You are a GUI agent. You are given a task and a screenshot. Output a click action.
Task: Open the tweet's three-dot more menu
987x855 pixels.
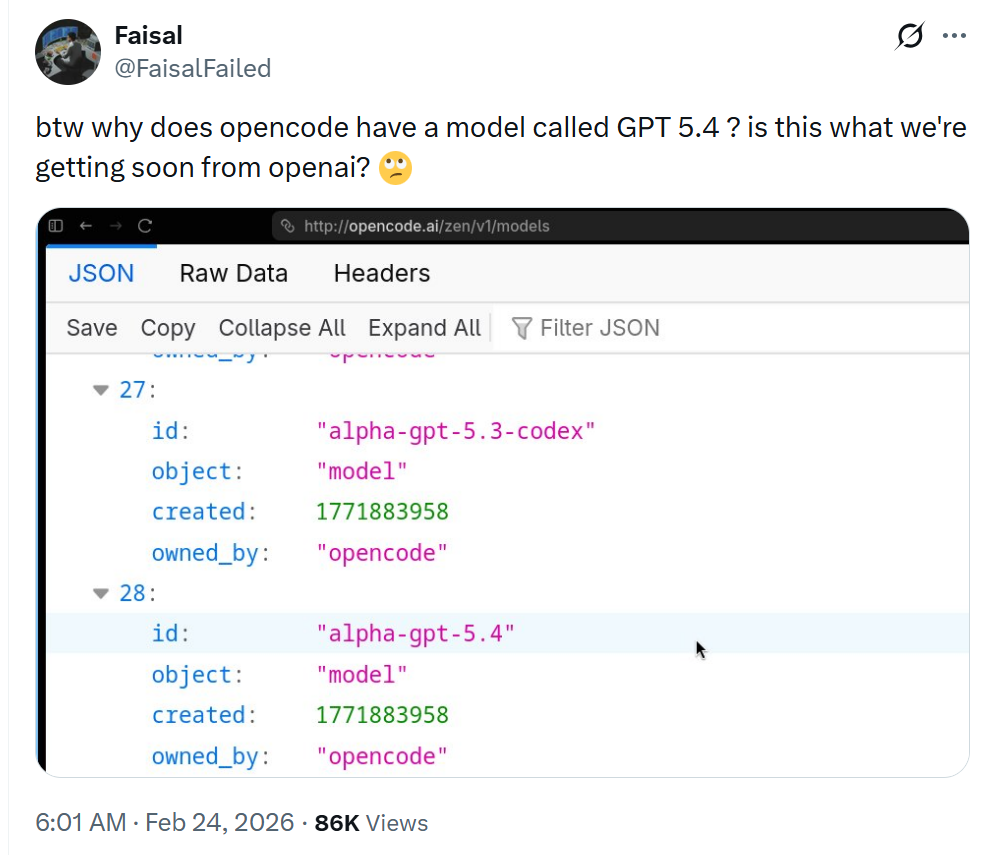tap(955, 37)
